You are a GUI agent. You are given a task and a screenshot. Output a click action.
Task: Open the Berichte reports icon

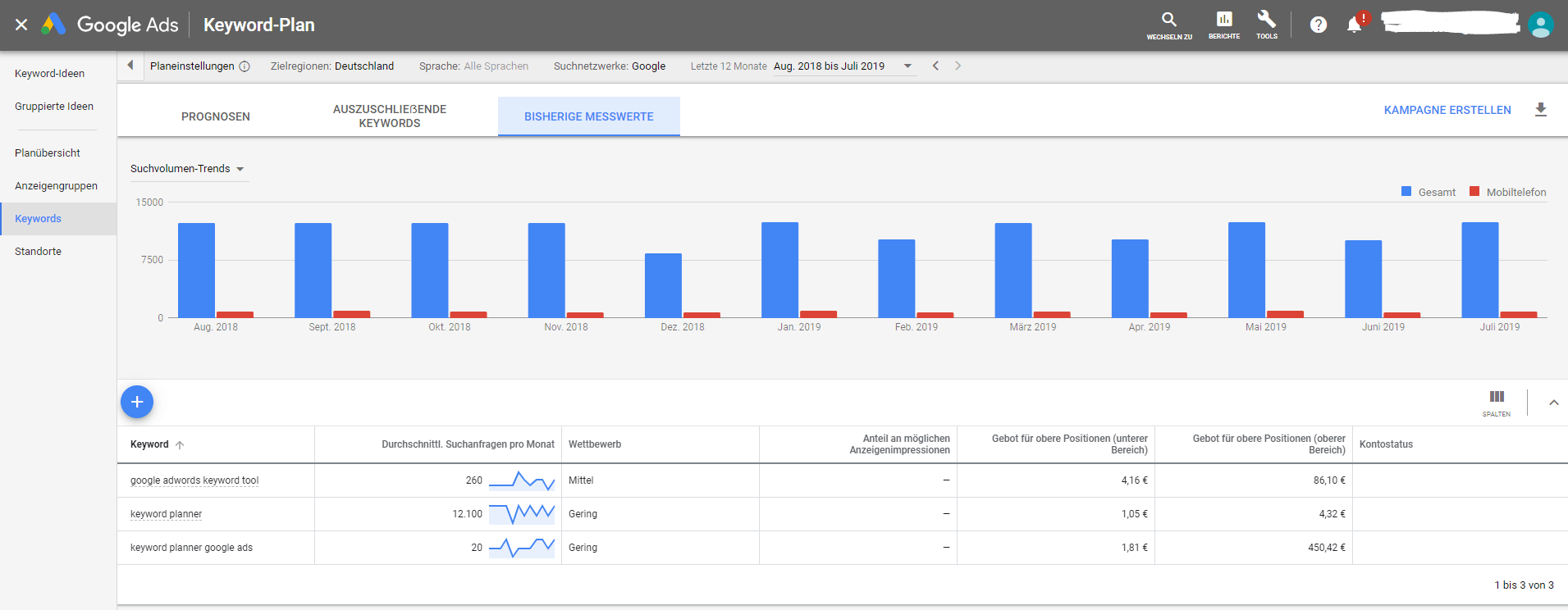(1224, 25)
